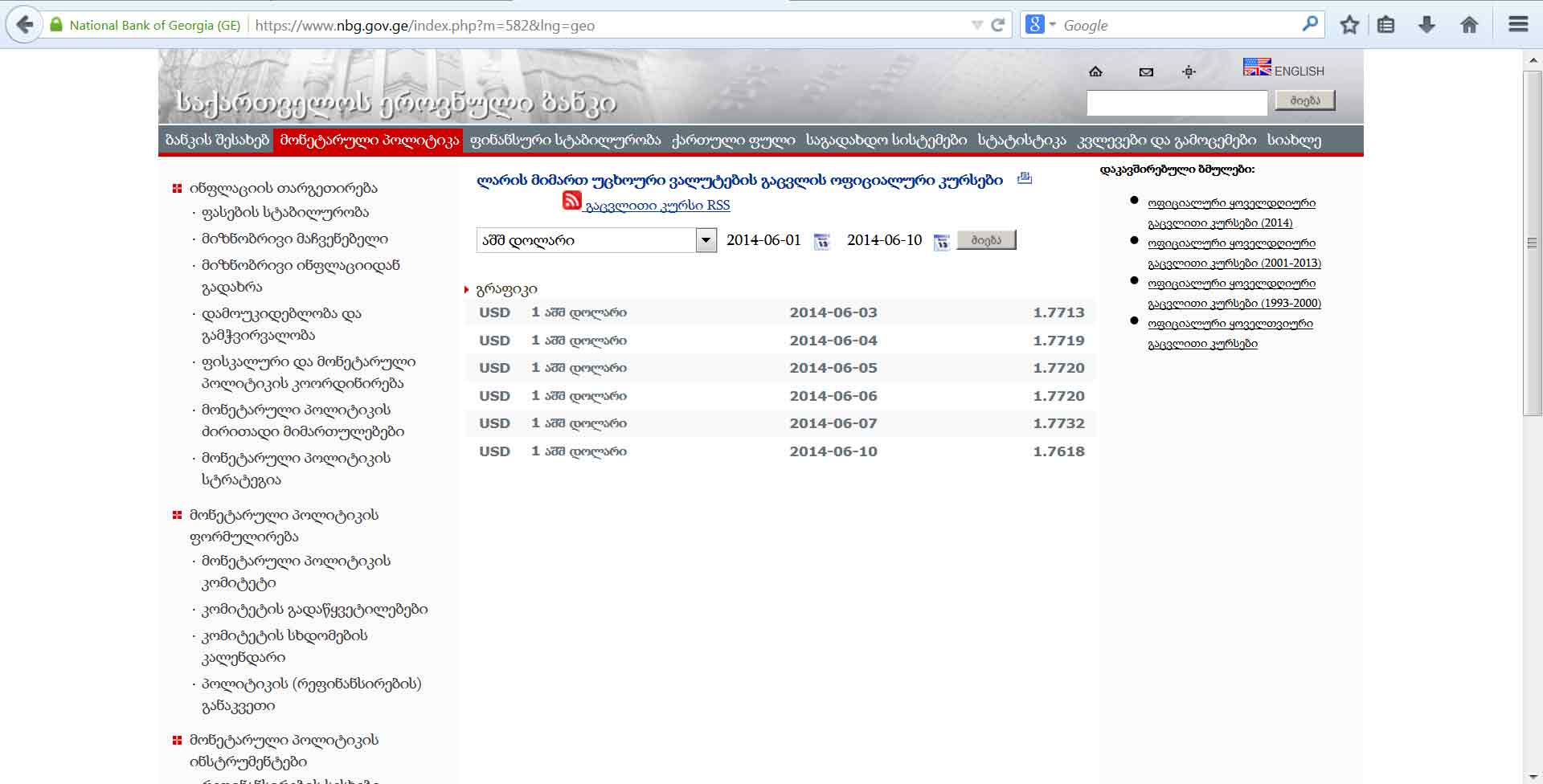Click the print icon next to the page title
This screenshot has height=784, width=1543.
pos(1024,178)
